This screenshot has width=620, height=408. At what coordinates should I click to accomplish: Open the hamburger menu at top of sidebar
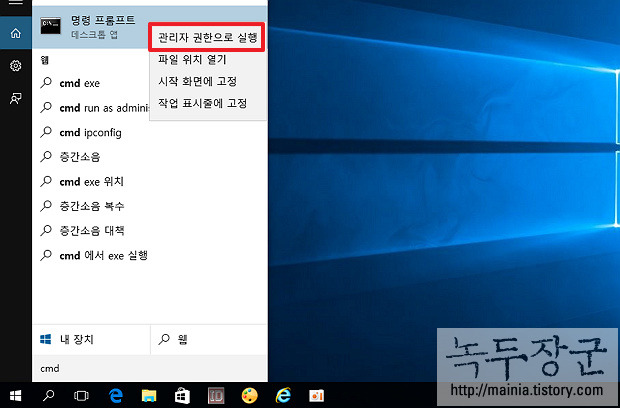click(15, 2)
